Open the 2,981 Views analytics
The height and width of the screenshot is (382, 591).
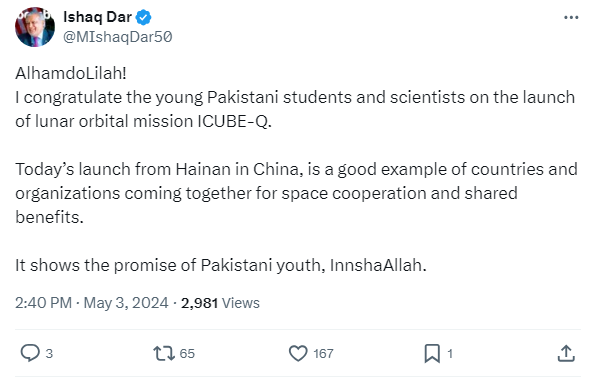(x=220, y=303)
